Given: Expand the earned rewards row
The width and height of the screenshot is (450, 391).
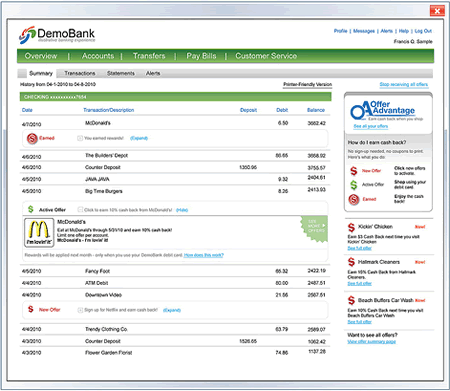Looking at the screenshot, I should click(x=139, y=138).
